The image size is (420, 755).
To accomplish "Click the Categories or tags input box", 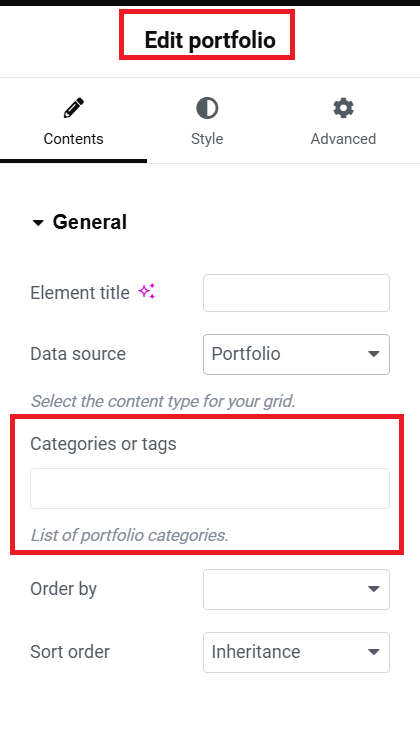I will point(210,488).
